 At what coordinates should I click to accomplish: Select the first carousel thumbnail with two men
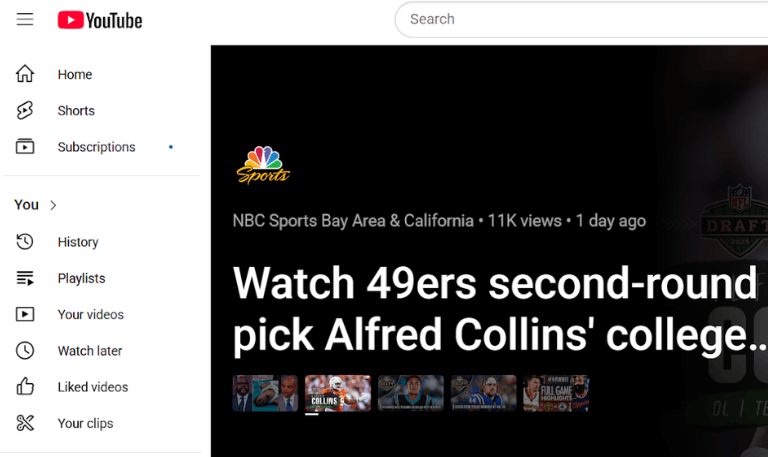click(265, 393)
